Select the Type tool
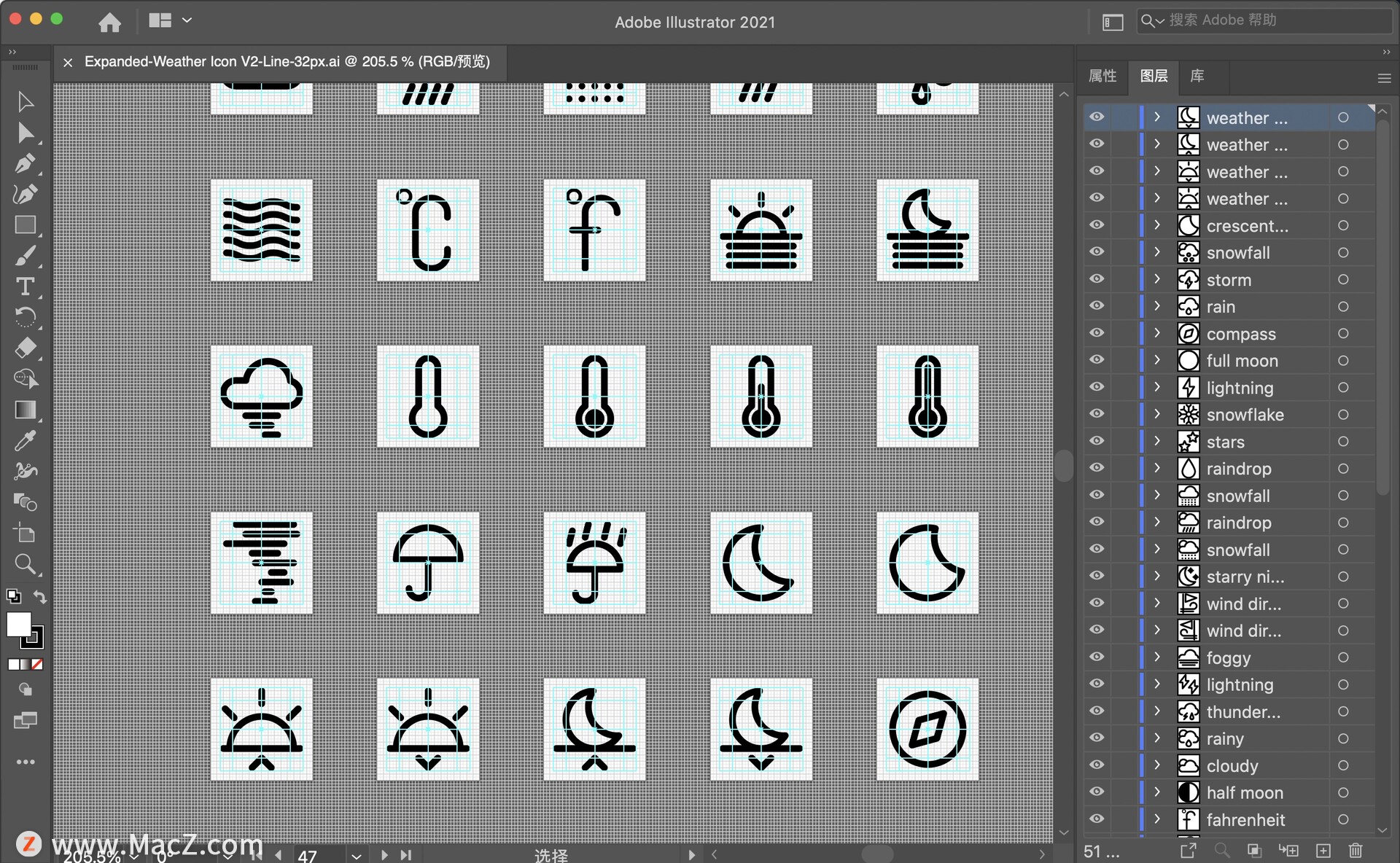The width and height of the screenshot is (1400, 863). (x=25, y=286)
